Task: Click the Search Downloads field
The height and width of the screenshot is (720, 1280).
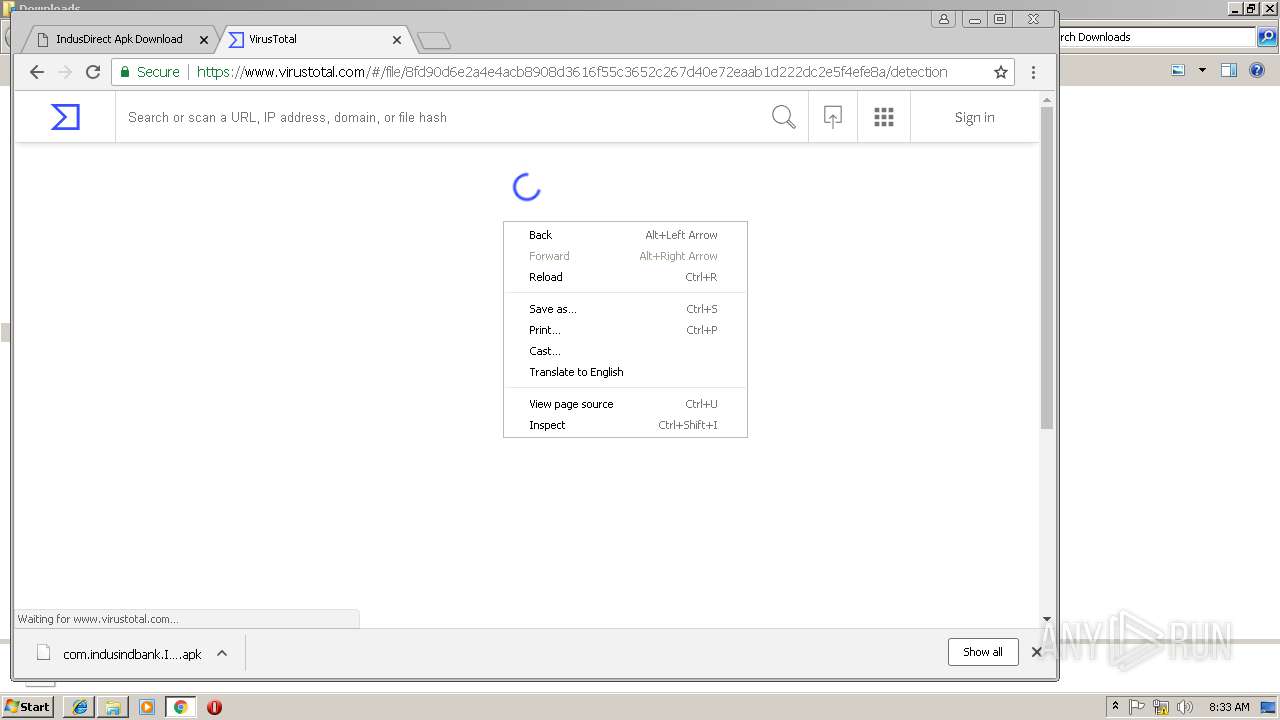Action: (1155, 37)
